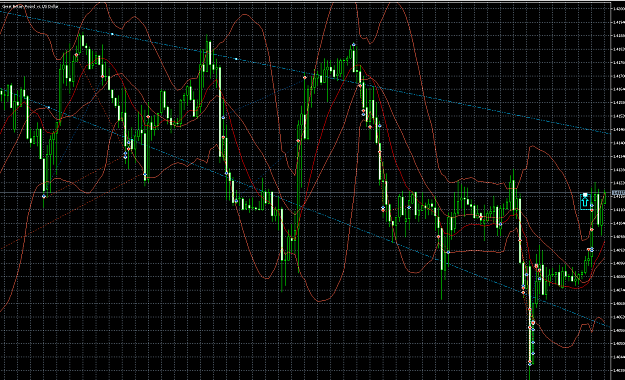Click the highlighted current price label on axis

(618, 193)
